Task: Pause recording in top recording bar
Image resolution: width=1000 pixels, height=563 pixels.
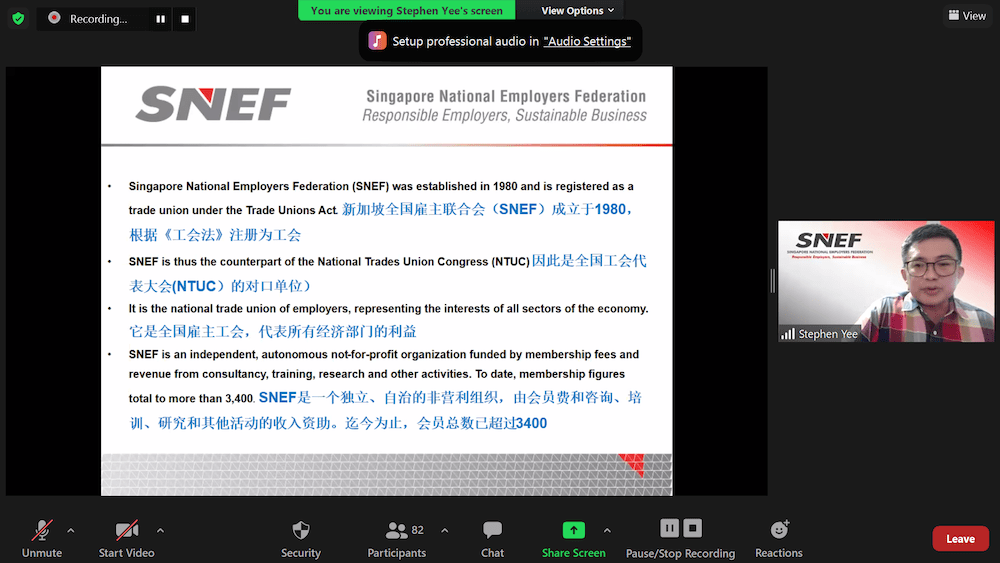Action: (160, 19)
